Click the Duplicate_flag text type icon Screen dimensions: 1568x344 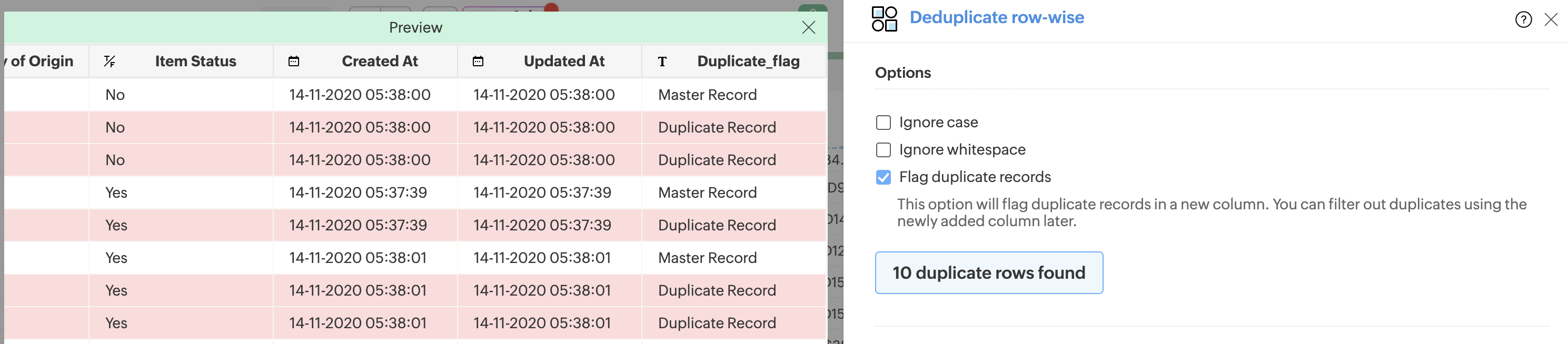(x=662, y=62)
